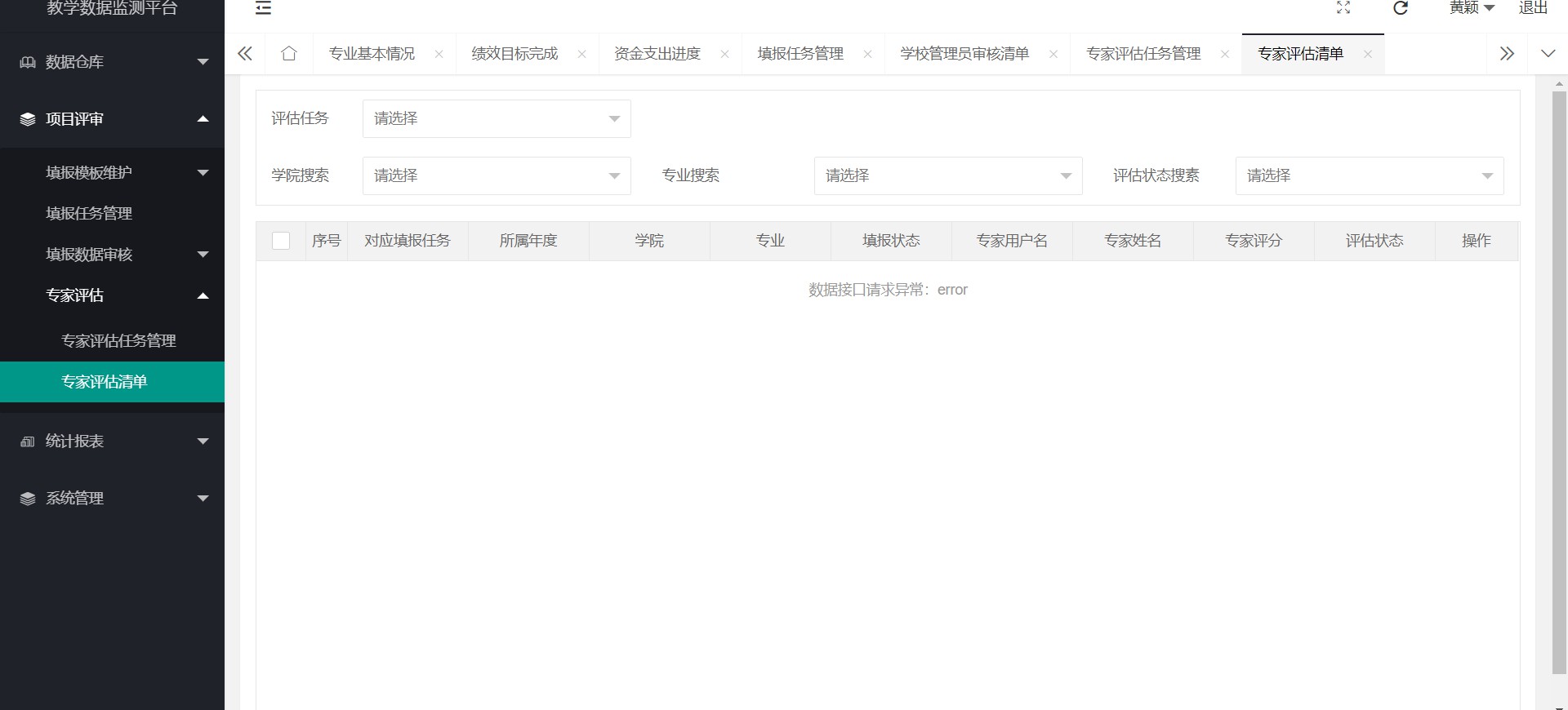Switch to 专业基本情况 tab
Image resolution: width=1568 pixels, height=710 pixels.
pyautogui.click(x=372, y=54)
